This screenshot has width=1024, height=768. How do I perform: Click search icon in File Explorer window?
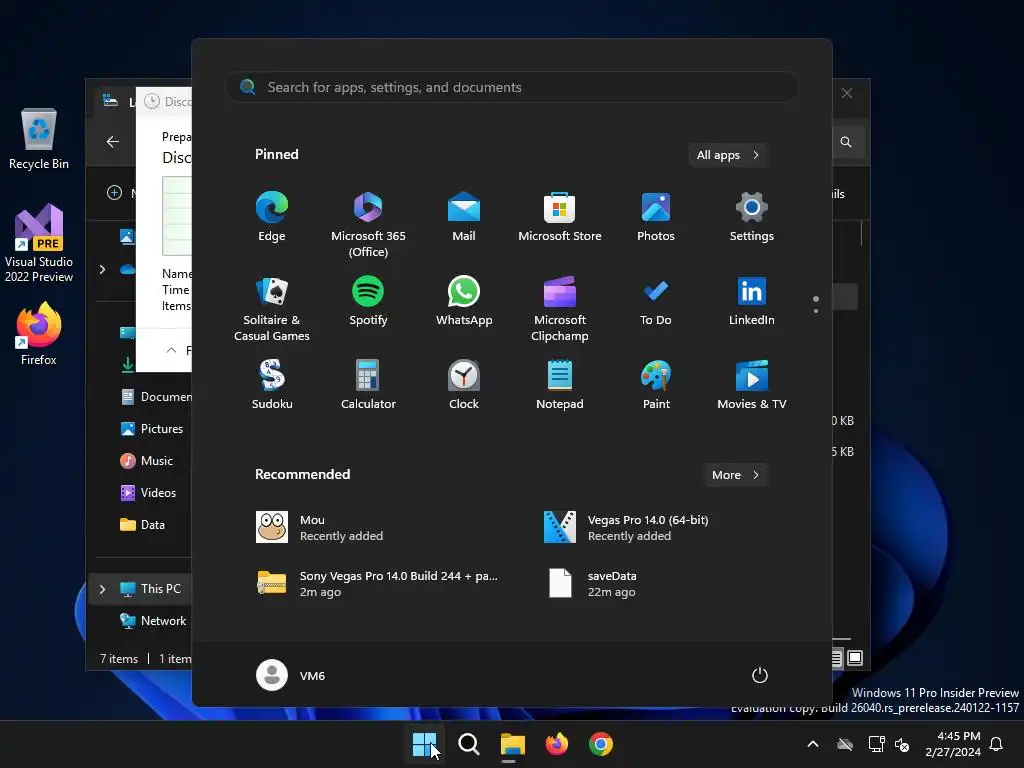tap(846, 142)
